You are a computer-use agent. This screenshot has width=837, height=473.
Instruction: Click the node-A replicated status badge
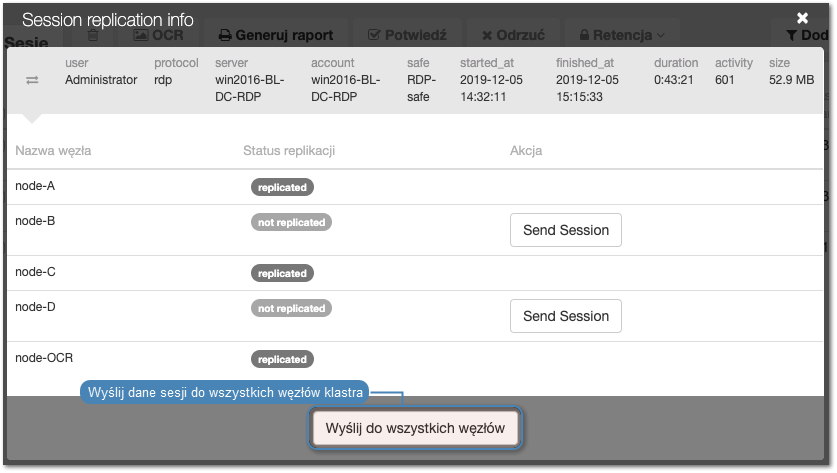tap(282, 187)
